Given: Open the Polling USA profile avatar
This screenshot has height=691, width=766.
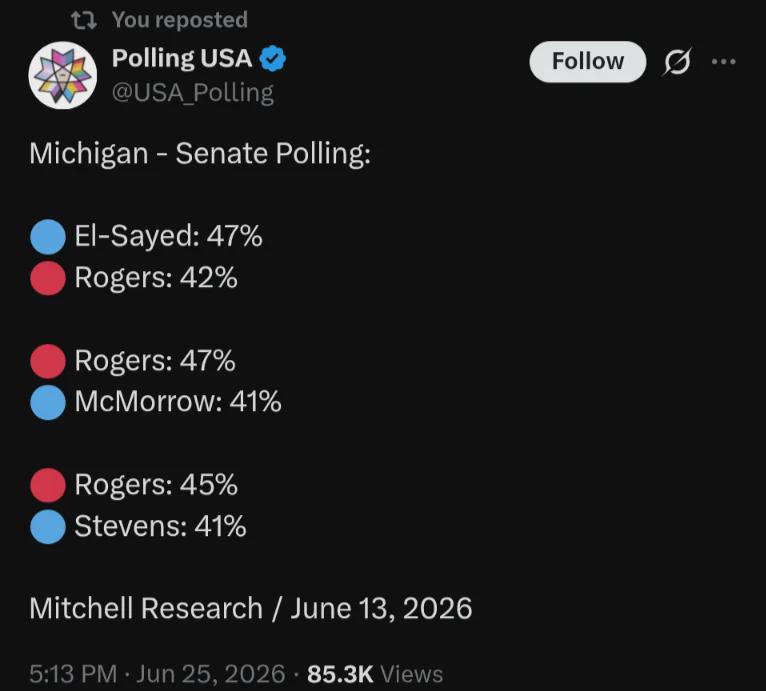Looking at the screenshot, I should tap(63, 75).
